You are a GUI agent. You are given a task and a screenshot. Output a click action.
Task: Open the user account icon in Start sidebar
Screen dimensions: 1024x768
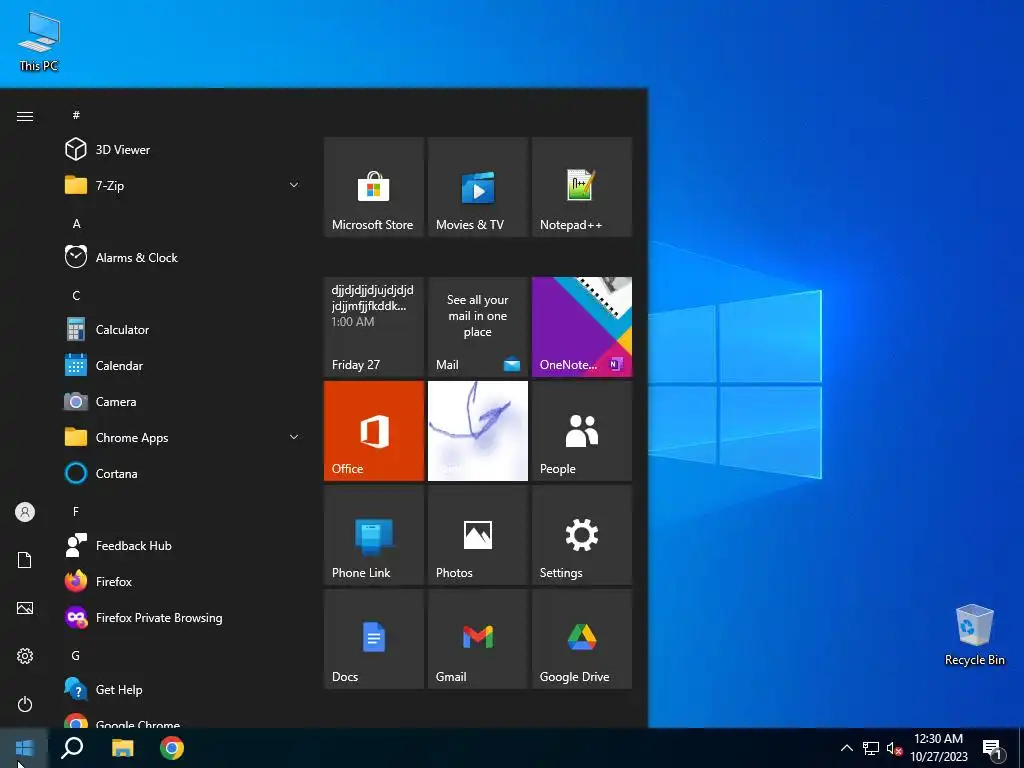coord(25,512)
